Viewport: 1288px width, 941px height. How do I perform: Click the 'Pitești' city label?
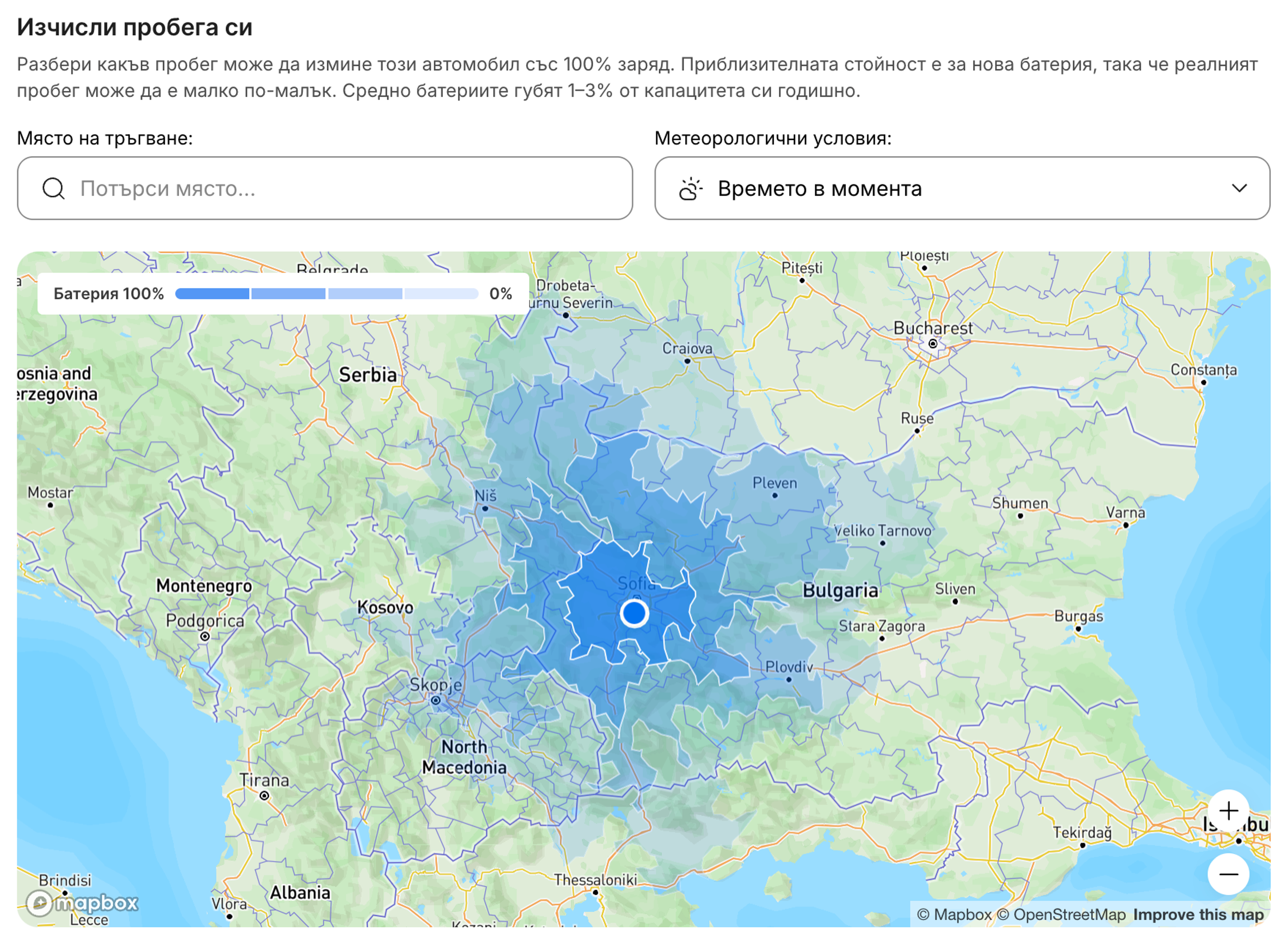pos(802,268)
